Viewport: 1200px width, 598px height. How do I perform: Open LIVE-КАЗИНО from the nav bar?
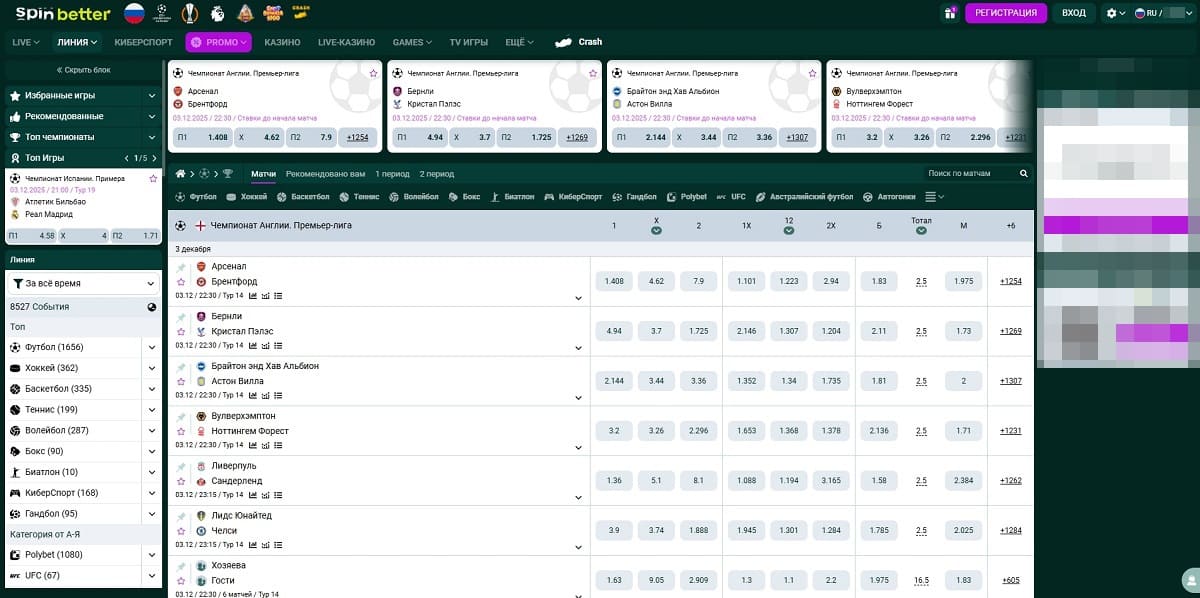[x=346, y=42]
